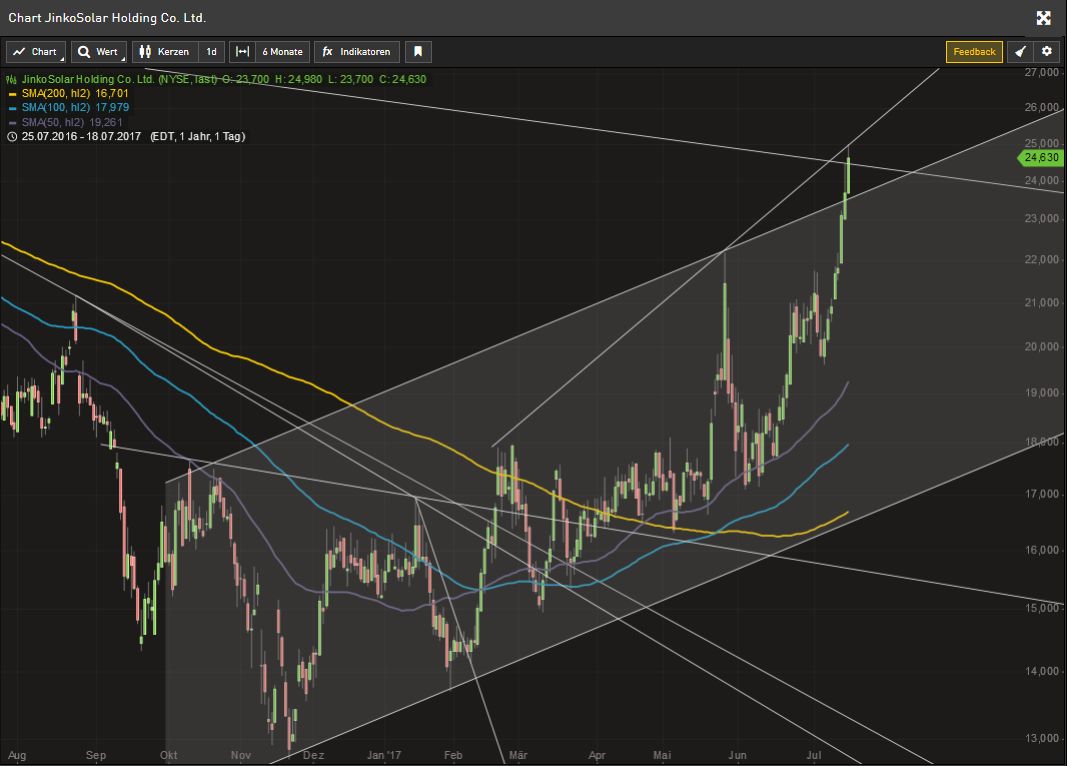The width and height of the screenshot is (1067, 766).
Task: Click the time range arrows icon
Action: point(243,52)
